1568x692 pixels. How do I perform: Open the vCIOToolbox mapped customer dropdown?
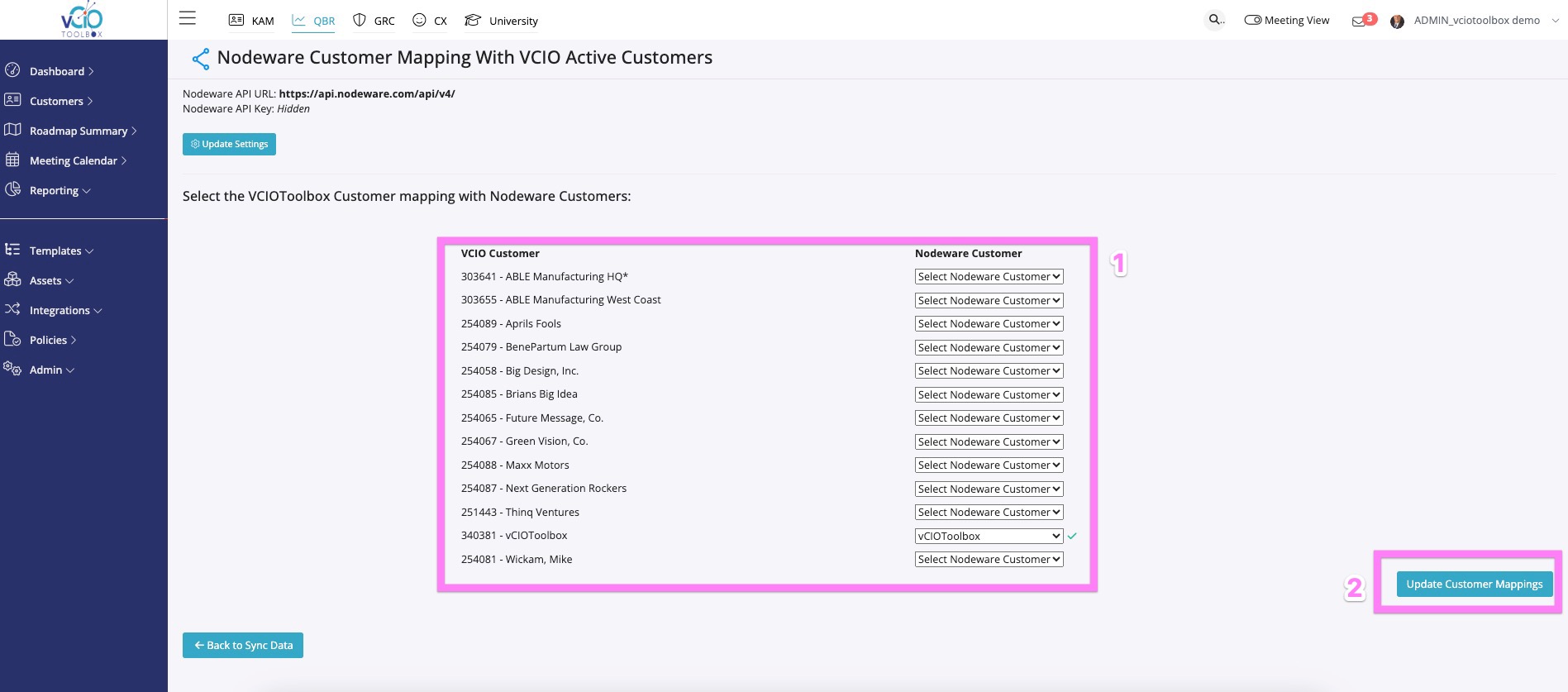click(989, 536)
